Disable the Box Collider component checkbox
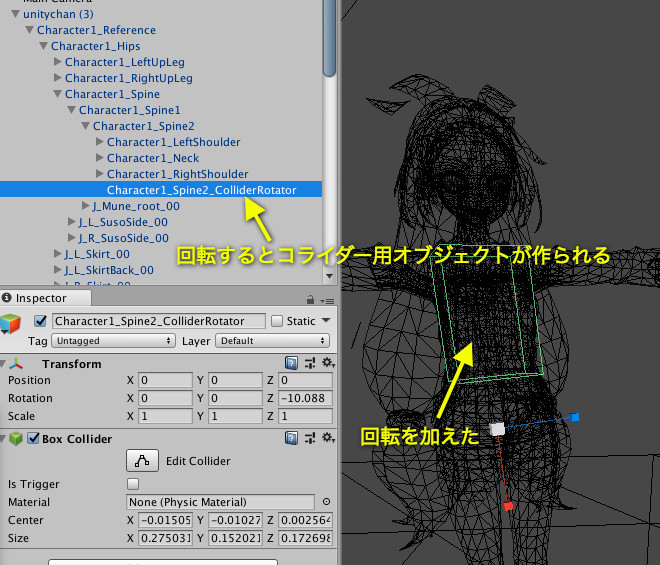Screen dimensions: 660x565 tap(34, 438)
